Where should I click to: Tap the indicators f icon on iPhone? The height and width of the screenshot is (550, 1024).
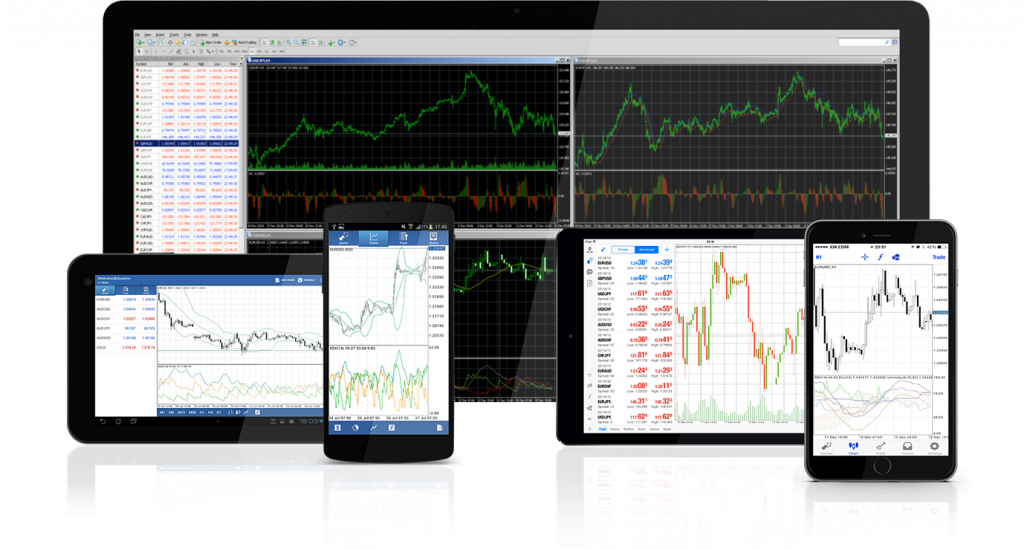pos(880,256)
